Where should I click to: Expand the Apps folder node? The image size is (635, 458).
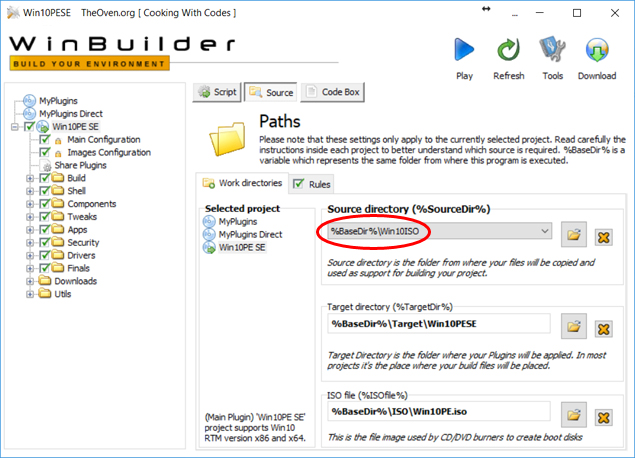30,230
